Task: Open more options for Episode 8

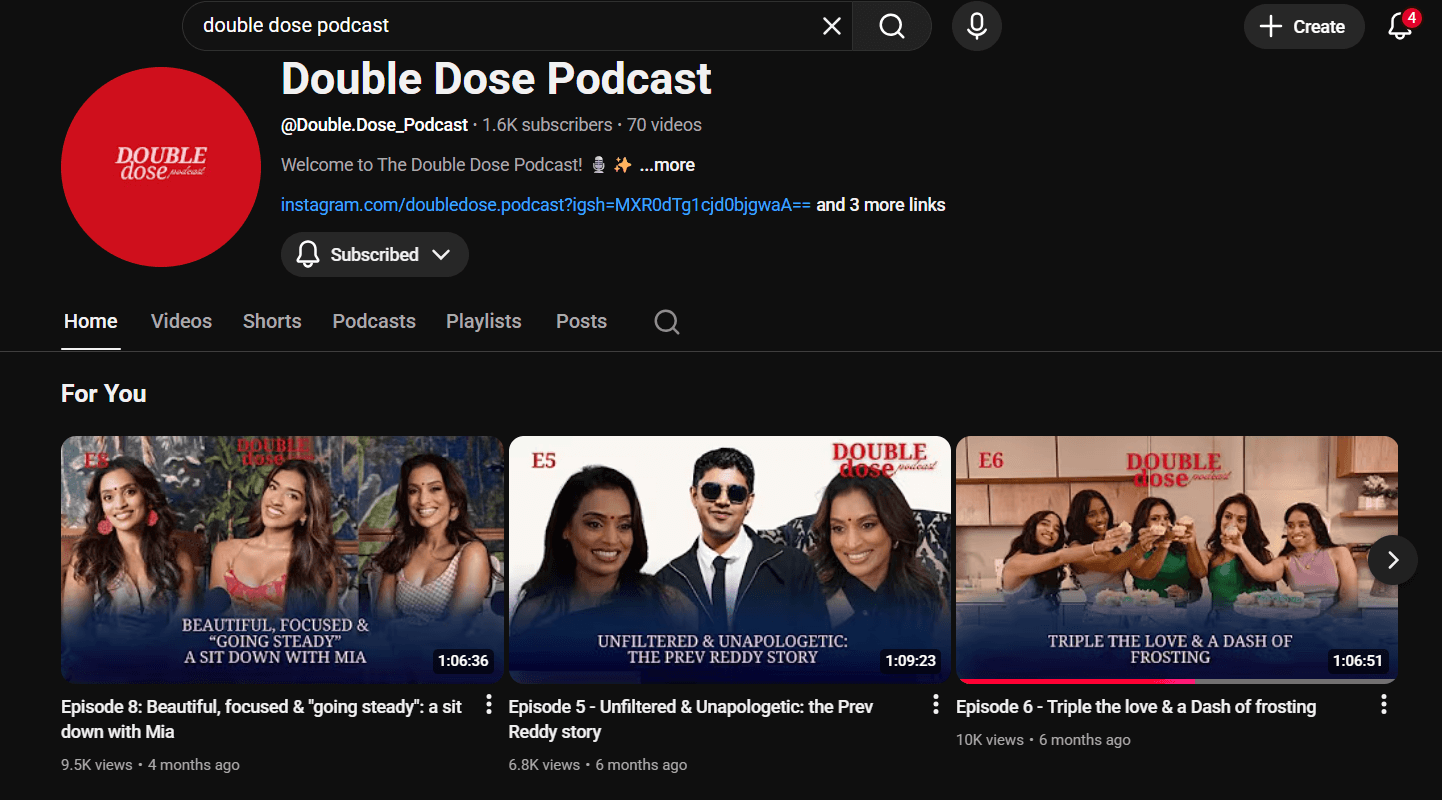Action: [x=489, y=704]
